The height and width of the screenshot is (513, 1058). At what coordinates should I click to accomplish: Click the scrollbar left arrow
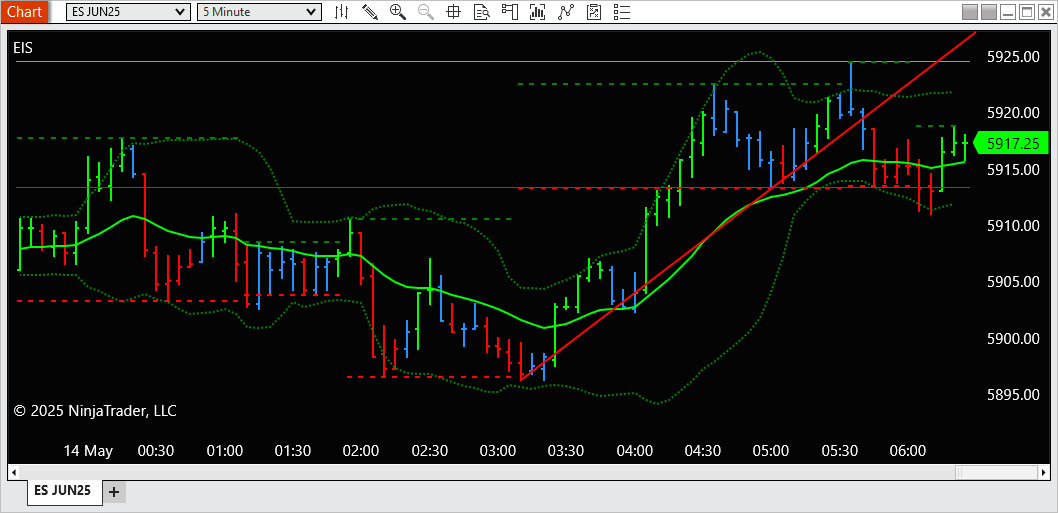12,470
